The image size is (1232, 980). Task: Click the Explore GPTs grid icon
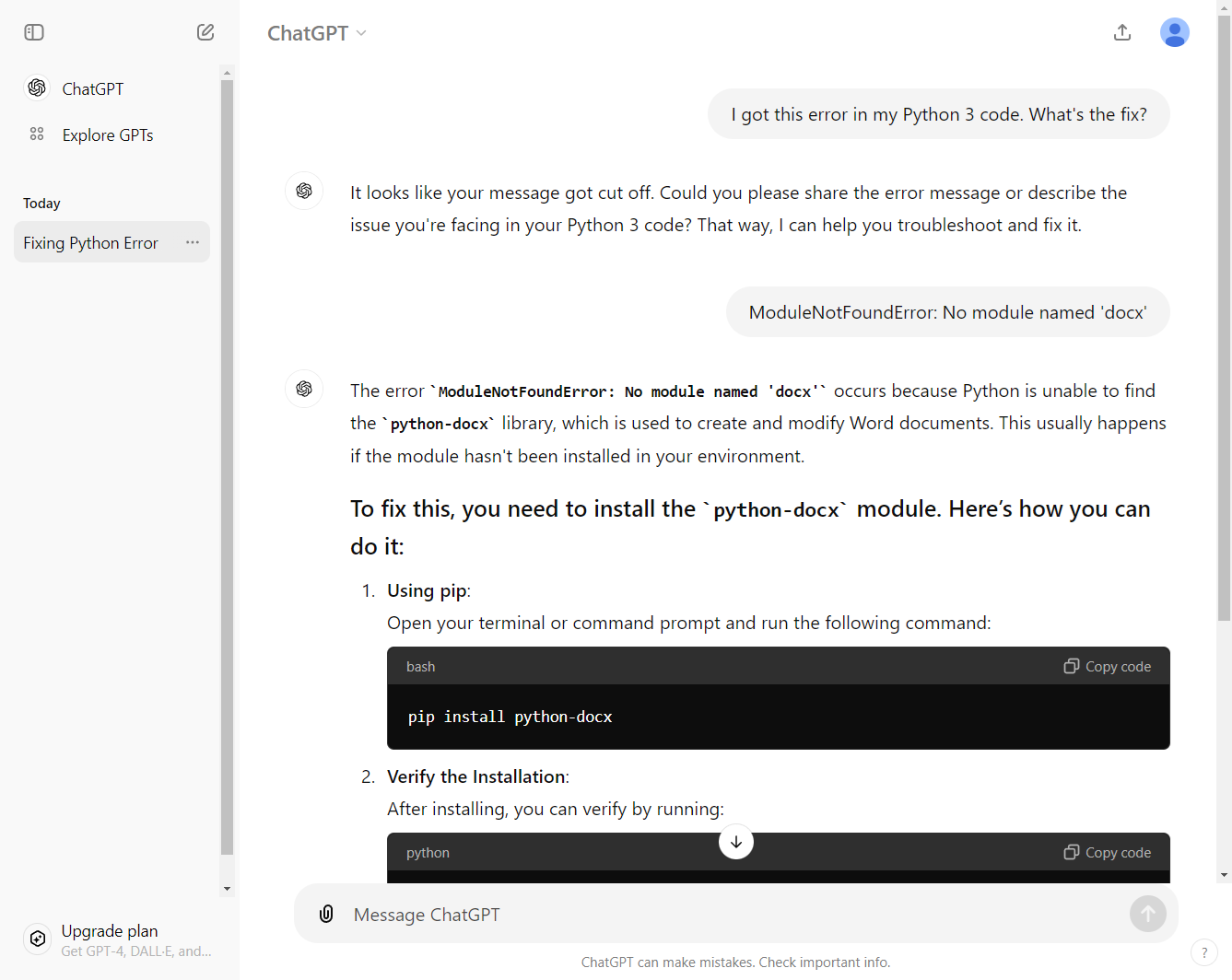[37, 134]
